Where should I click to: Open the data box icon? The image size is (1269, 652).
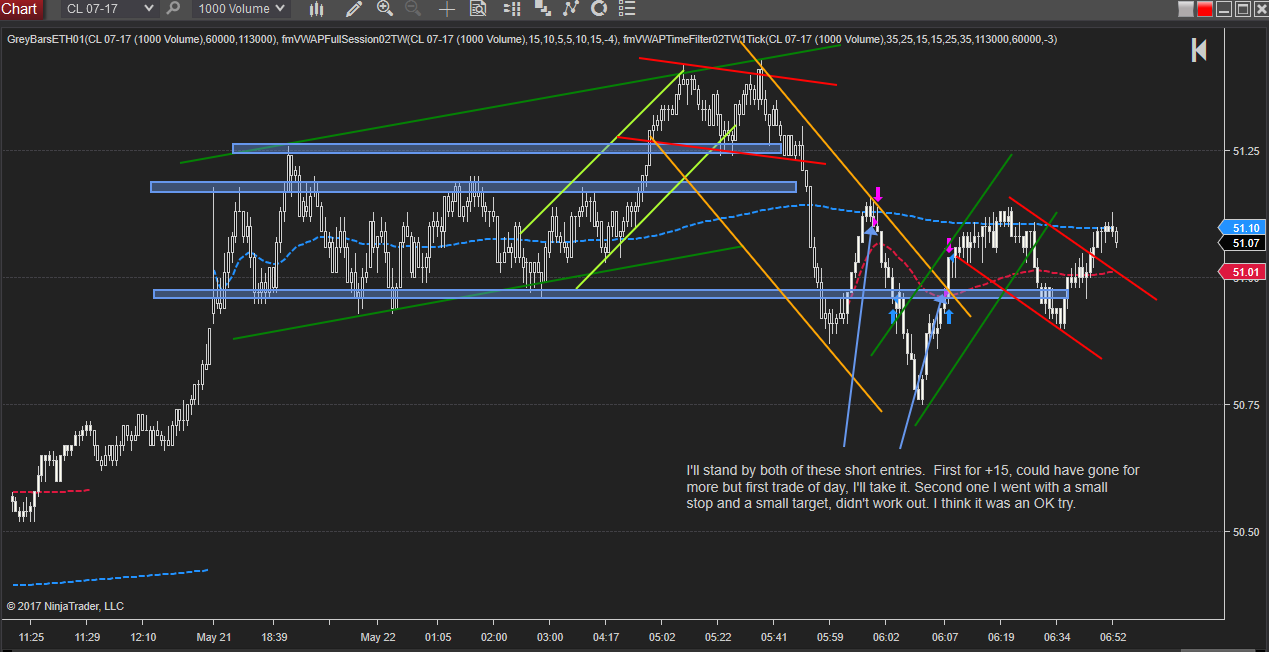pos(477,9)
